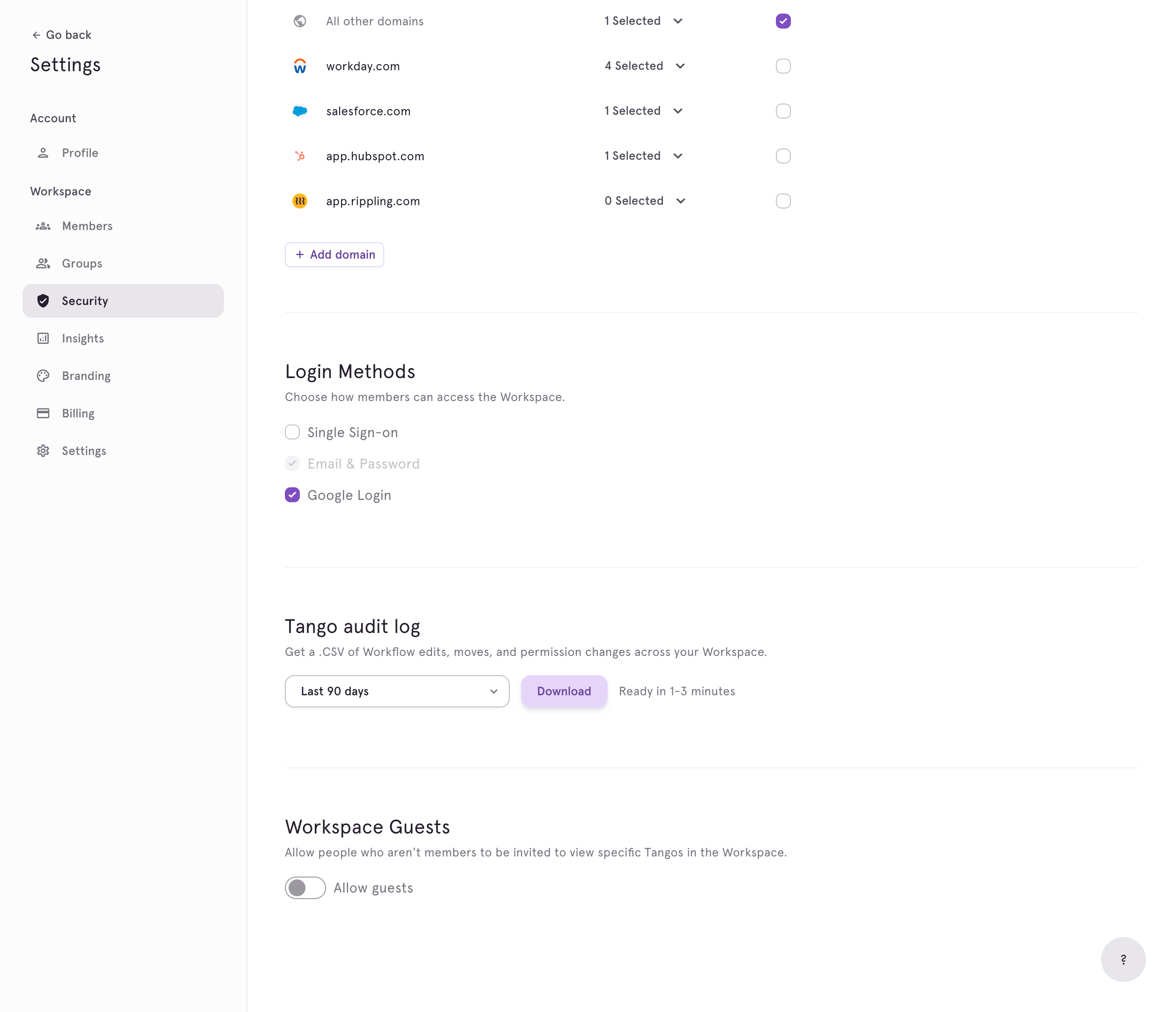The width and height of the screenshot is (1176, 1012).
Task: Open the Profile account page
Action: tap(123, 153)
